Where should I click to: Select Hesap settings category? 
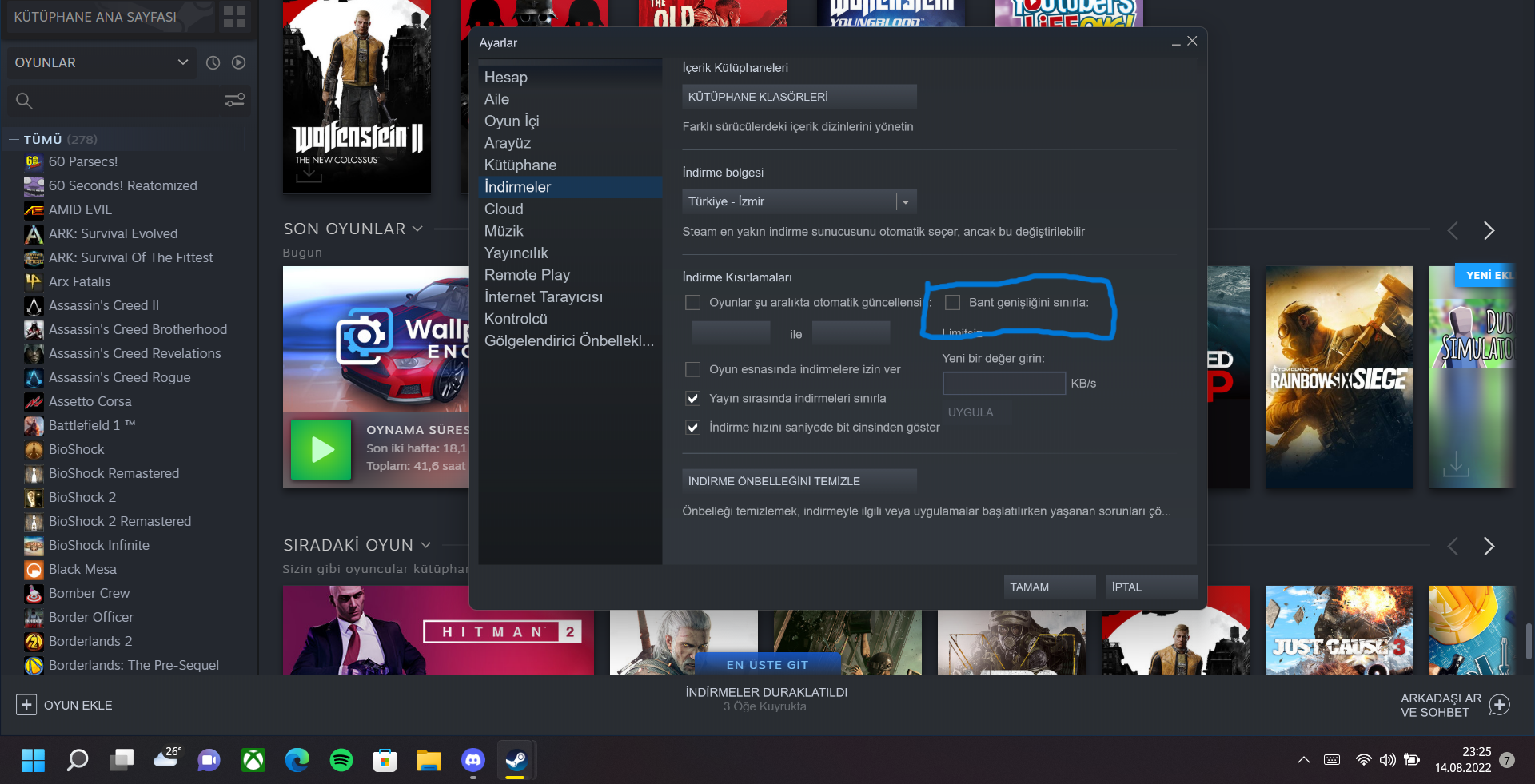pos(570,78)
